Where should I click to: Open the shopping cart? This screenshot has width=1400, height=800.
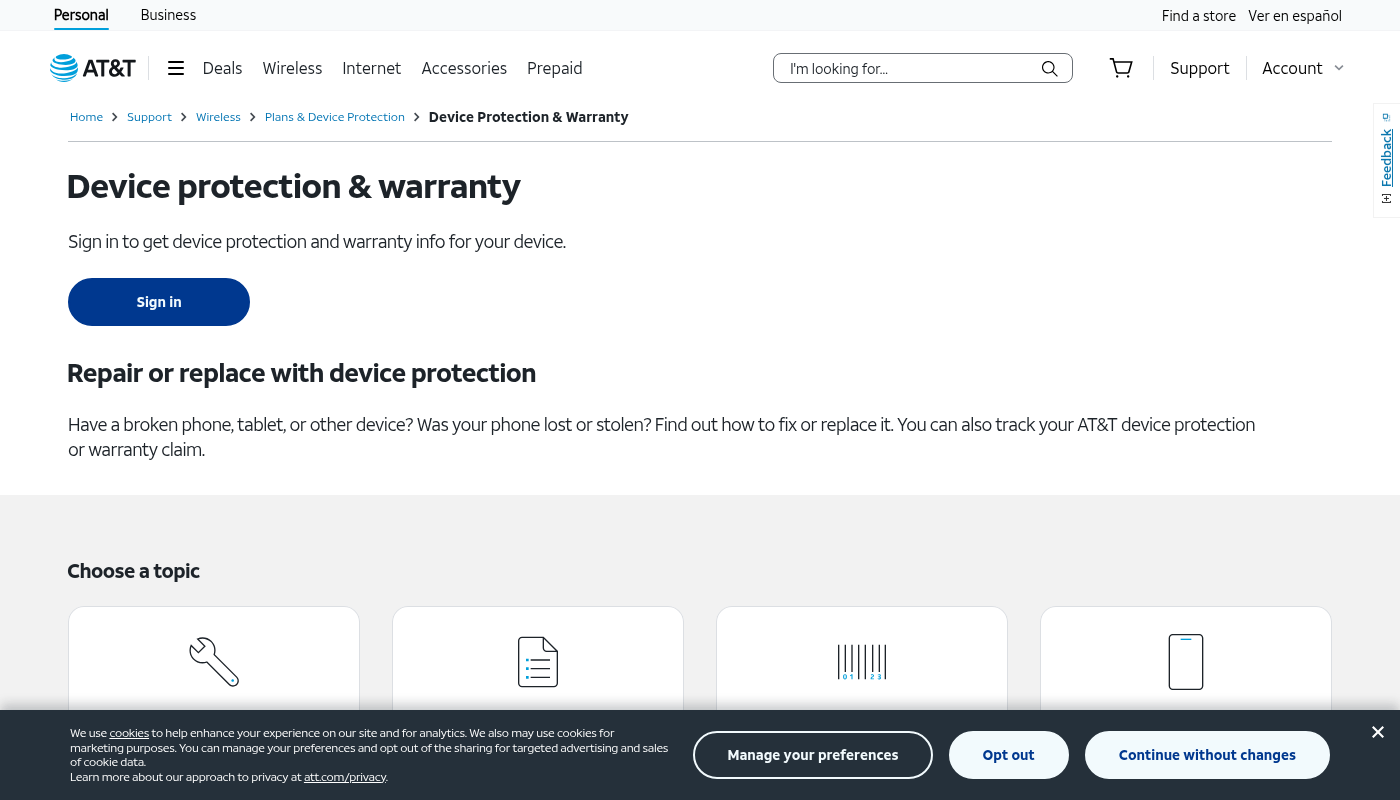point(1121,68)
